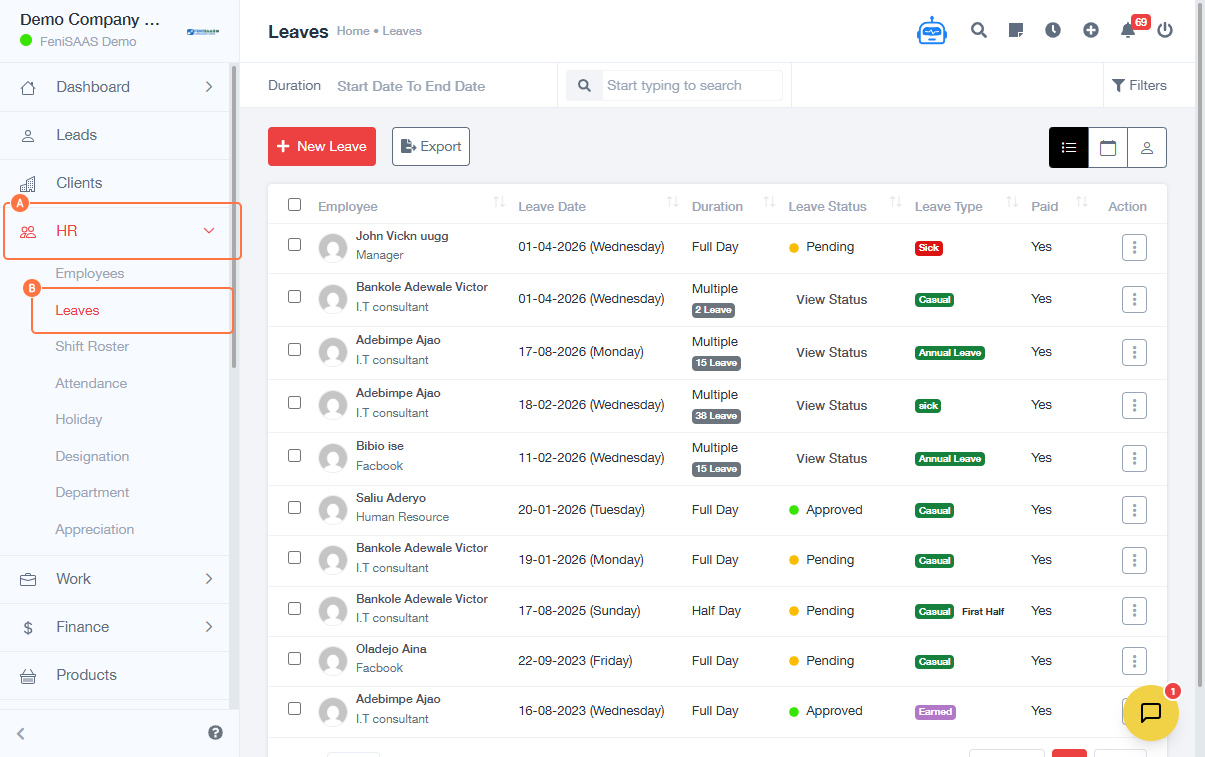This screenshot has width=1205, height=757.
Task: Export the leaves list
Action: [x=431, y=146]
